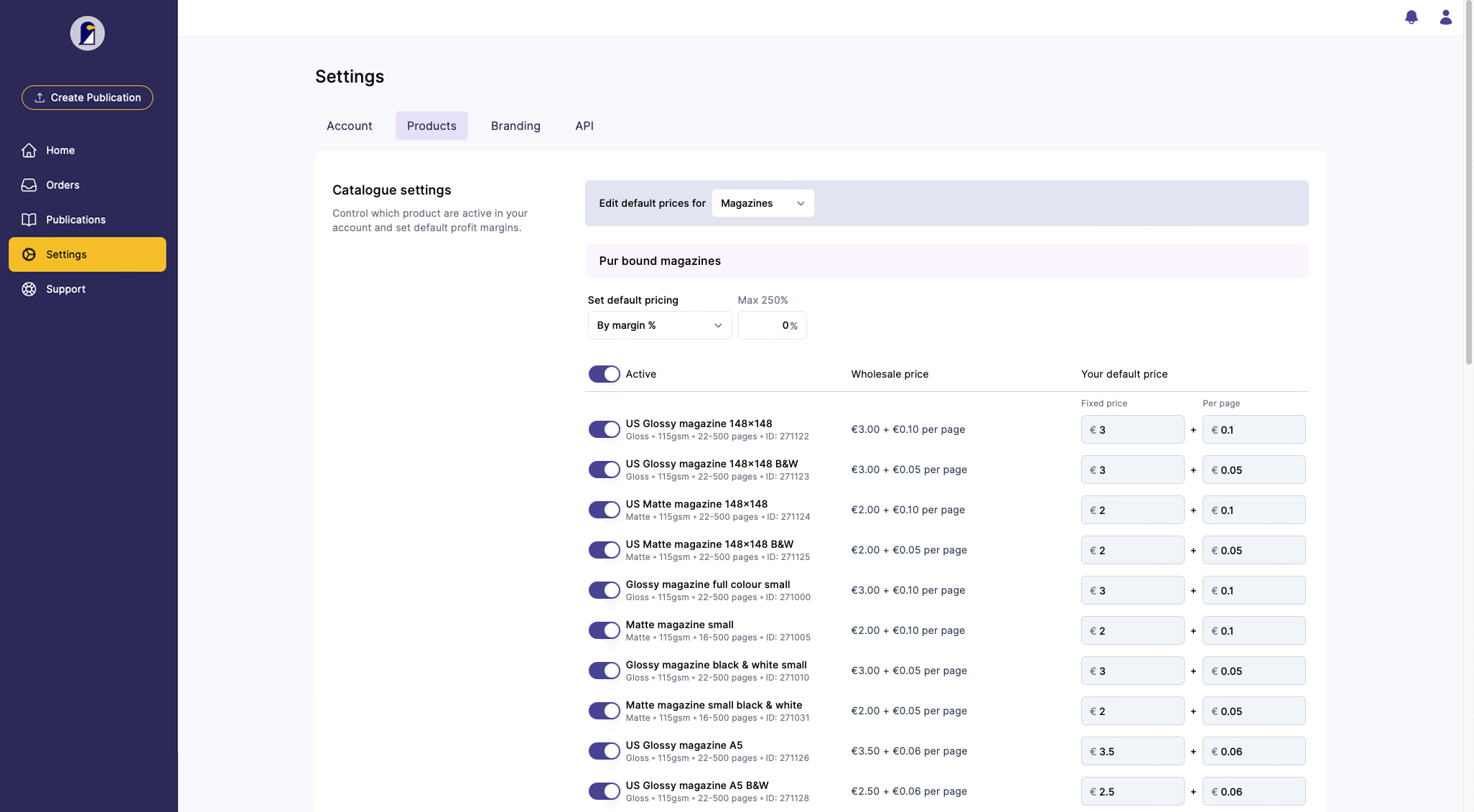Image resolution: width=1474 pixels, height=812 pixels.
Task: Edit per page price for US Matte 148×148
Action: click(x=1254, y=510)
